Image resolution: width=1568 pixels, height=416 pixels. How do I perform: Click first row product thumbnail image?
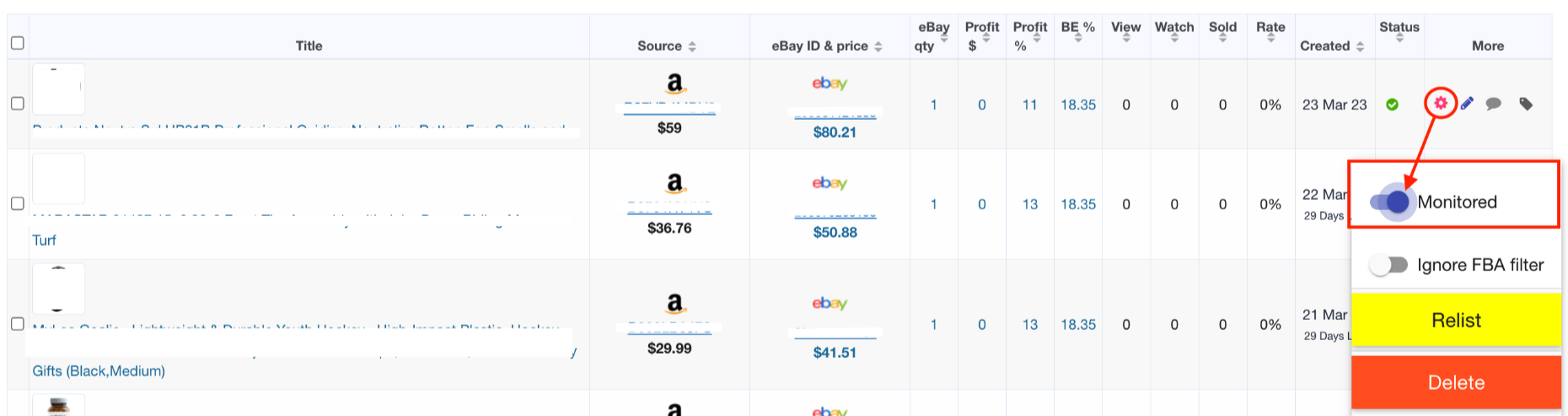coord(58,89)
